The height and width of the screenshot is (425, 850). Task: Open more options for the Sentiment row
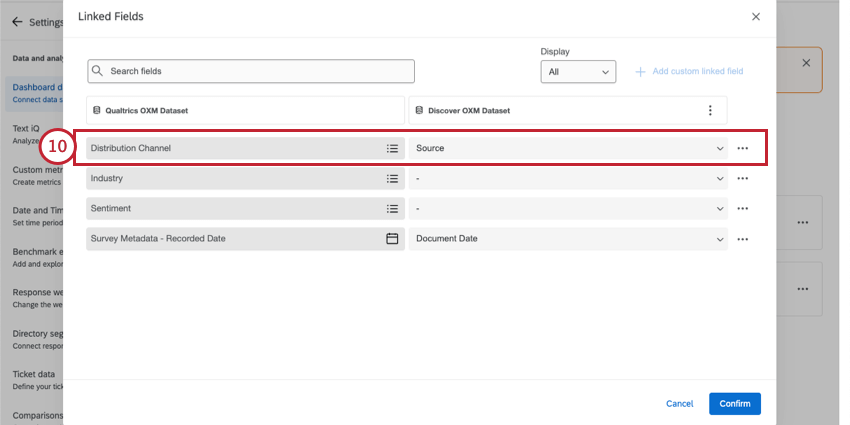tap(742, 209)
